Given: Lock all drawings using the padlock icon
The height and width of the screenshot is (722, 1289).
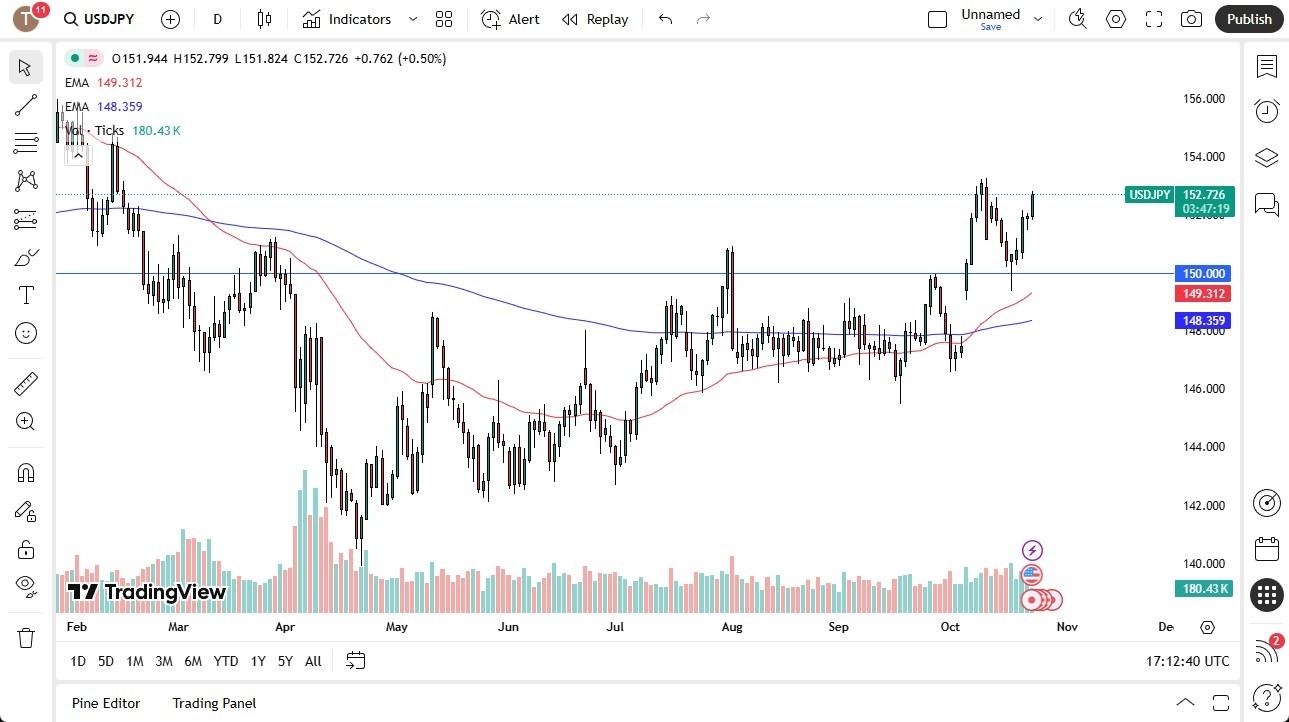Looking at the screenshot, I should click(x=25, y=548).
